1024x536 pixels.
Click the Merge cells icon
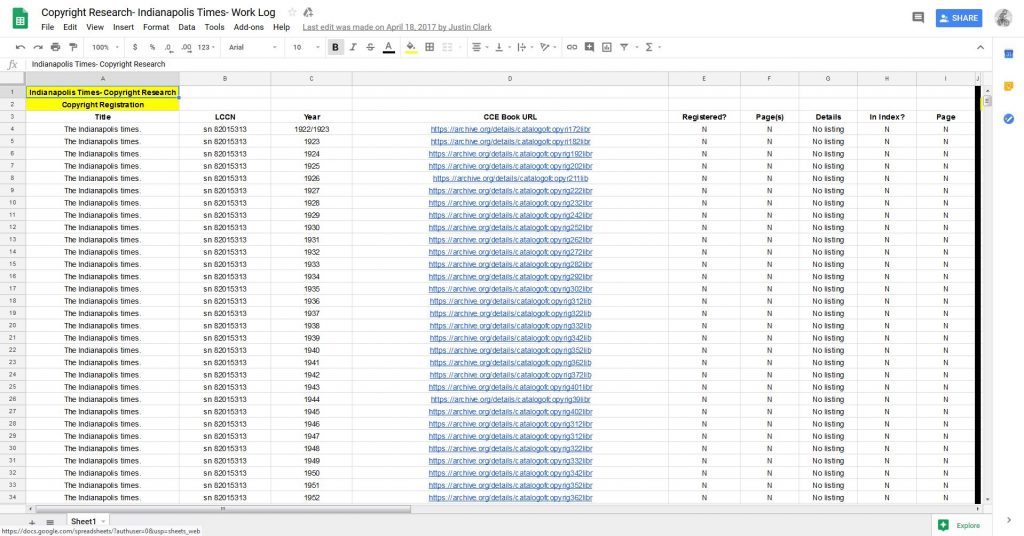point(447,47)
